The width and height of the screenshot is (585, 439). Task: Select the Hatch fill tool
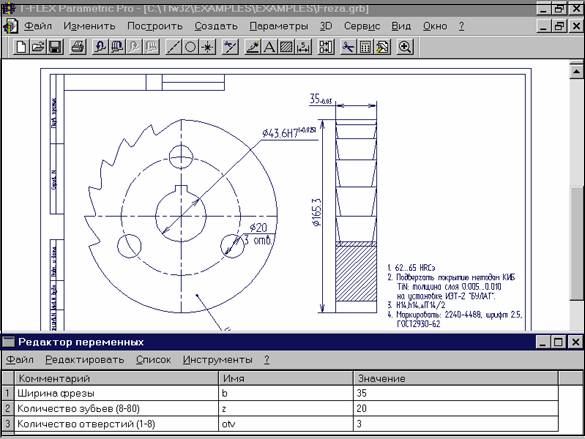point(287,47)
